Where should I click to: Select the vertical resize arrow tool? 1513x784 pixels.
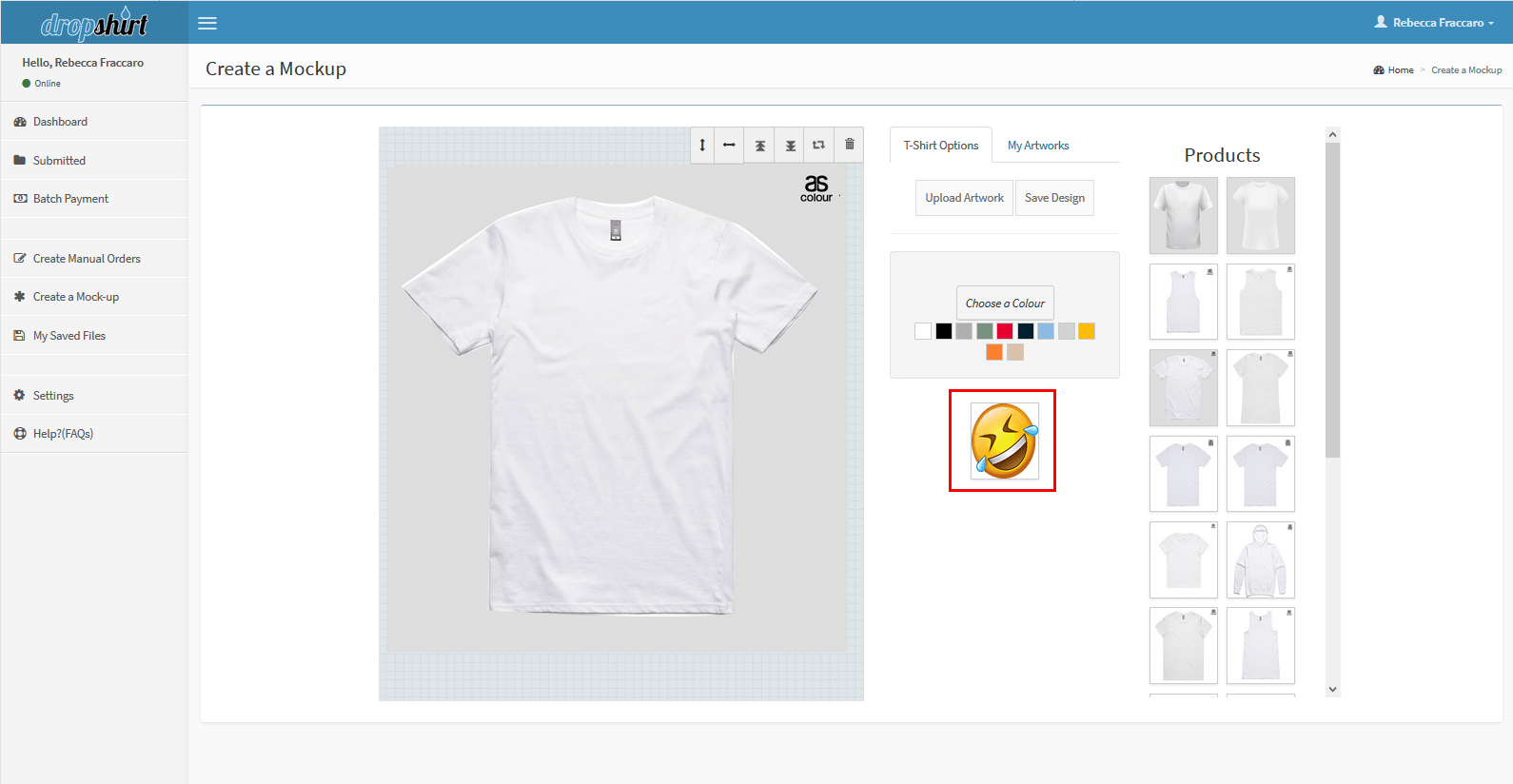pos(702,145)
